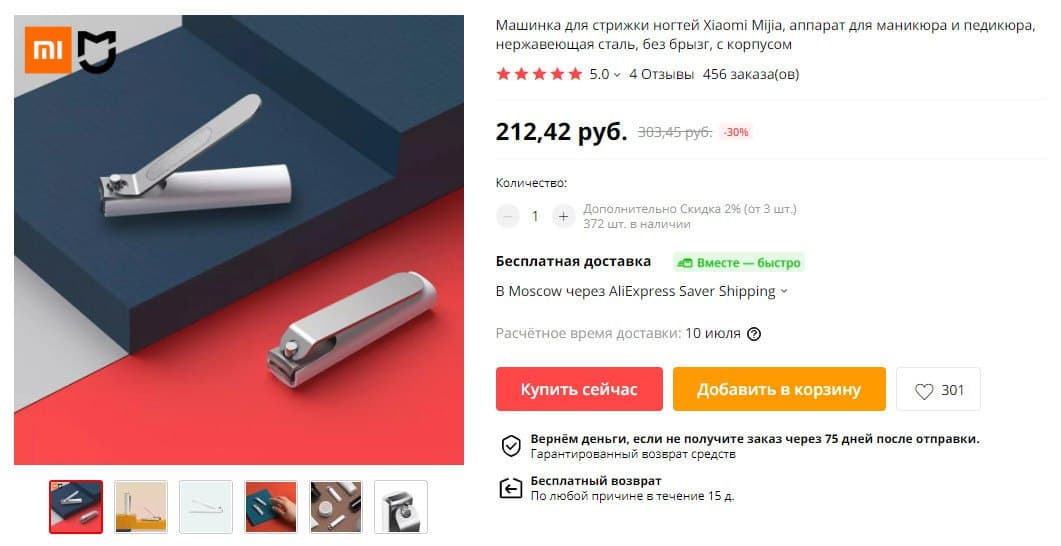The width and height of the screenshot is (1061, 546).
Task: Select fourth thumbnail with hand holding clipper
Action: pos(271,507)
